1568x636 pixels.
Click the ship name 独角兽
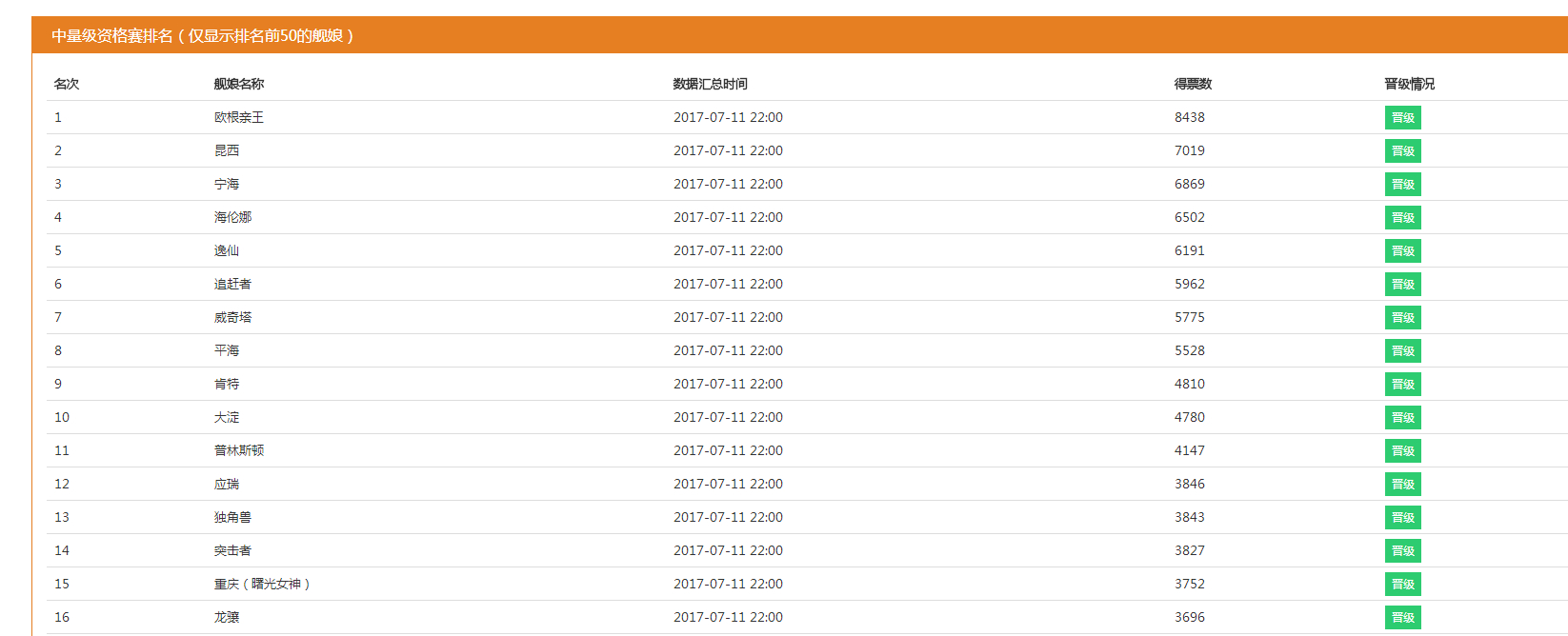(232, 517)
